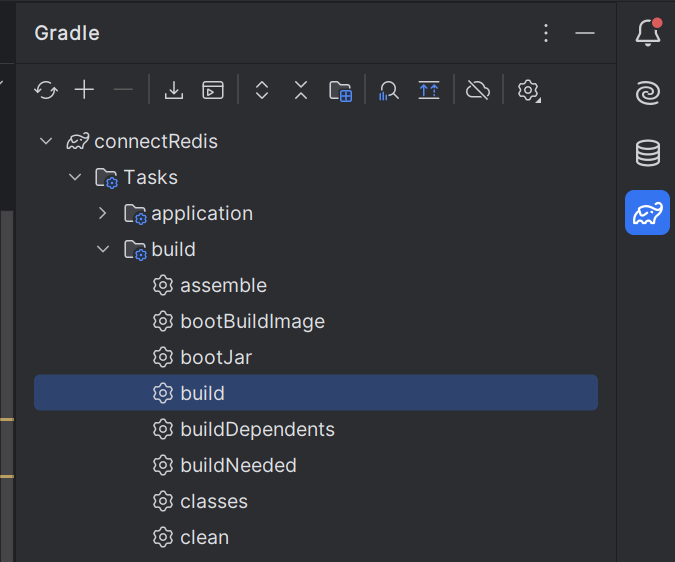
Task: Click the Expand All icon in toolbar
Action: pos(262,90)
